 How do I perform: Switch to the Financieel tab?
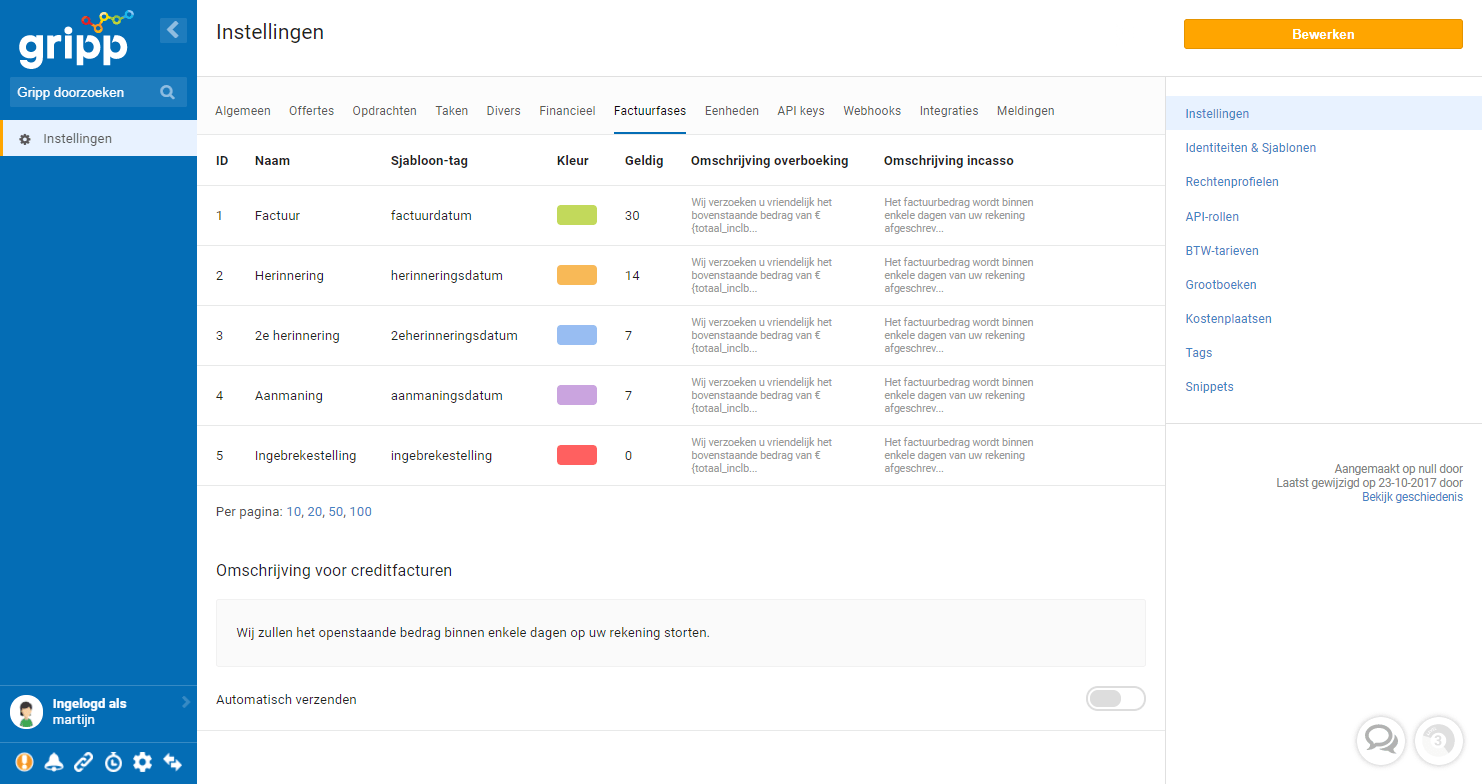(x=567, y=111)
